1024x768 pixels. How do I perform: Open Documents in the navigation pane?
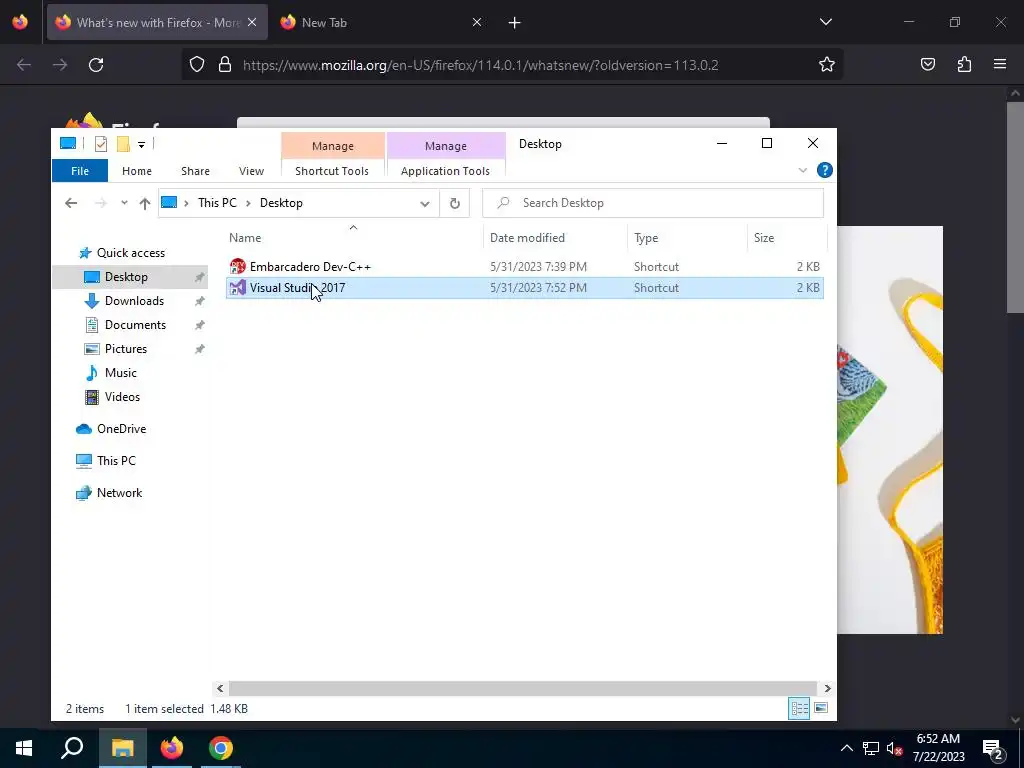(135, 325)
